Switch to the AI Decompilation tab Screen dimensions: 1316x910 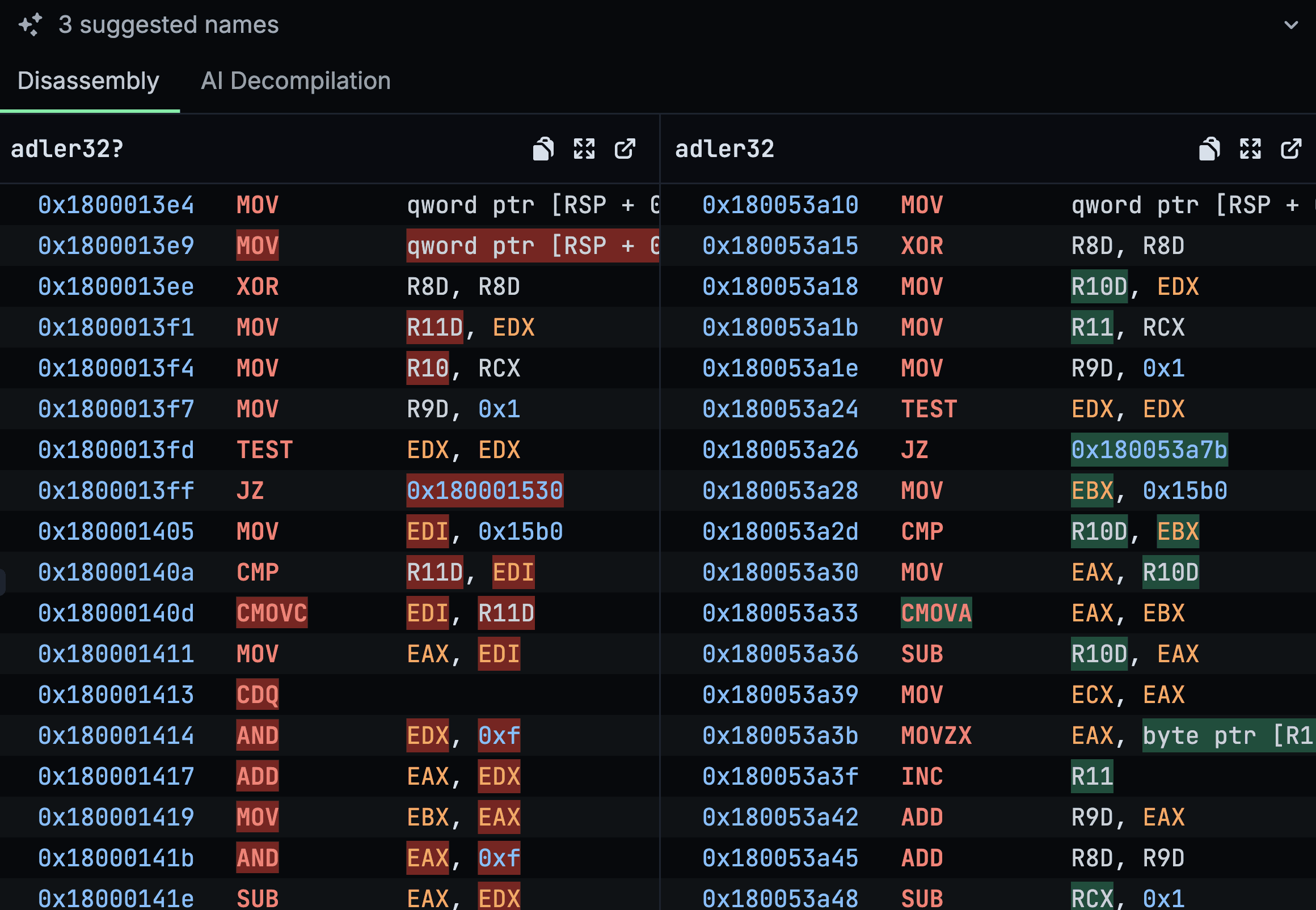(296, 81)
